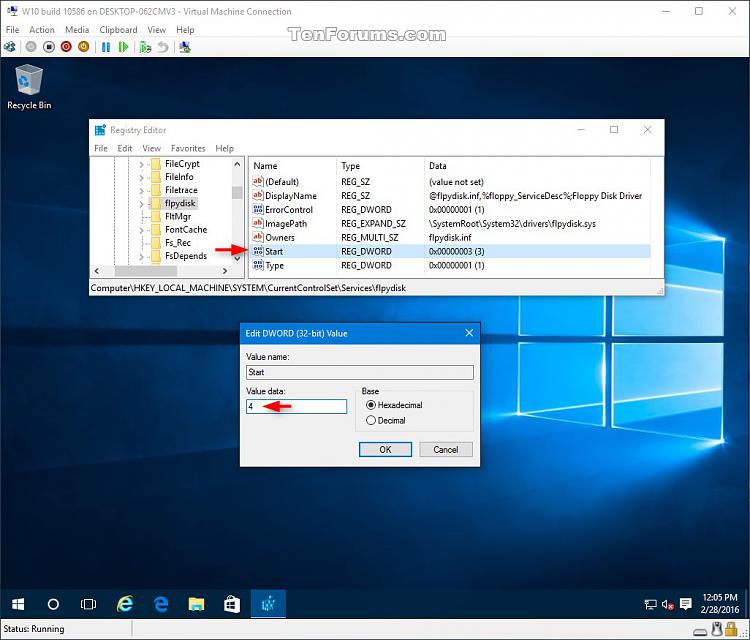The width and height of the screenshot is (750, 640).
Task: Open the Action menu
Action: click(x=42, y=30)
